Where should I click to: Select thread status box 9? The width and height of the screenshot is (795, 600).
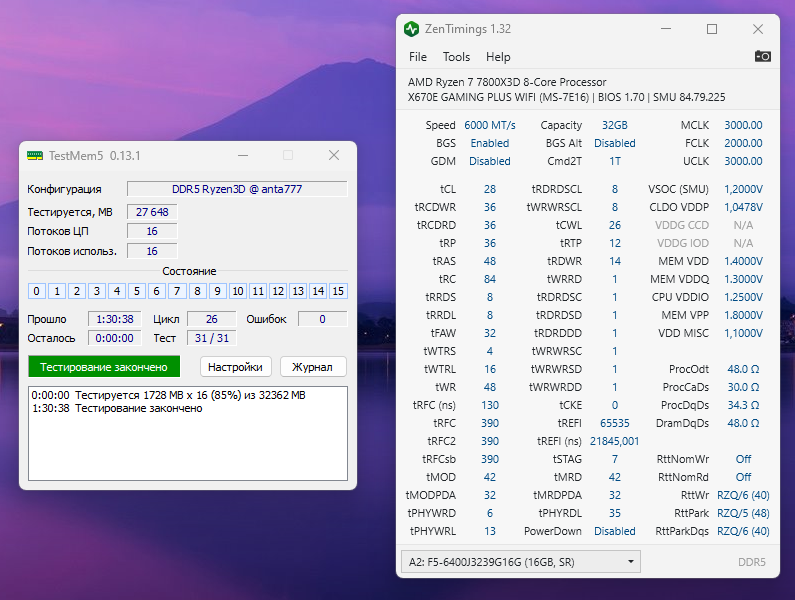[217, 291]
